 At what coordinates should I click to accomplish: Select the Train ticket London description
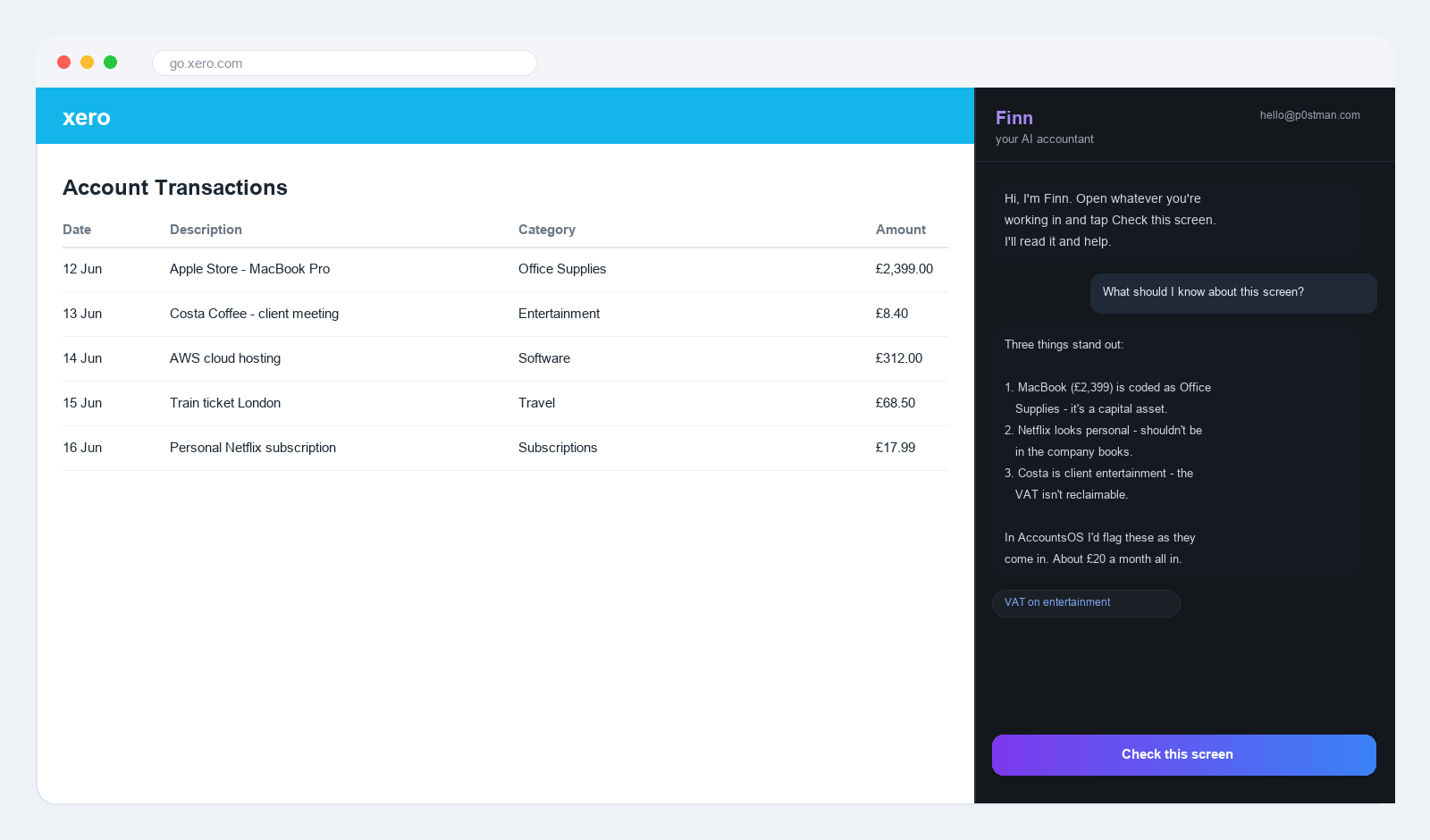225,403
